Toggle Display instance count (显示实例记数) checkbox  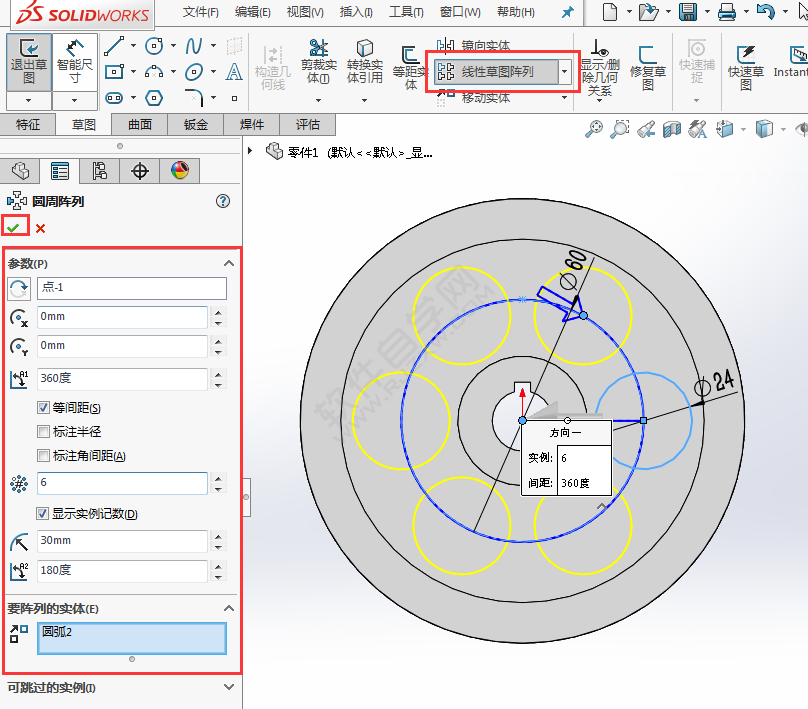(x=43, y=513)
